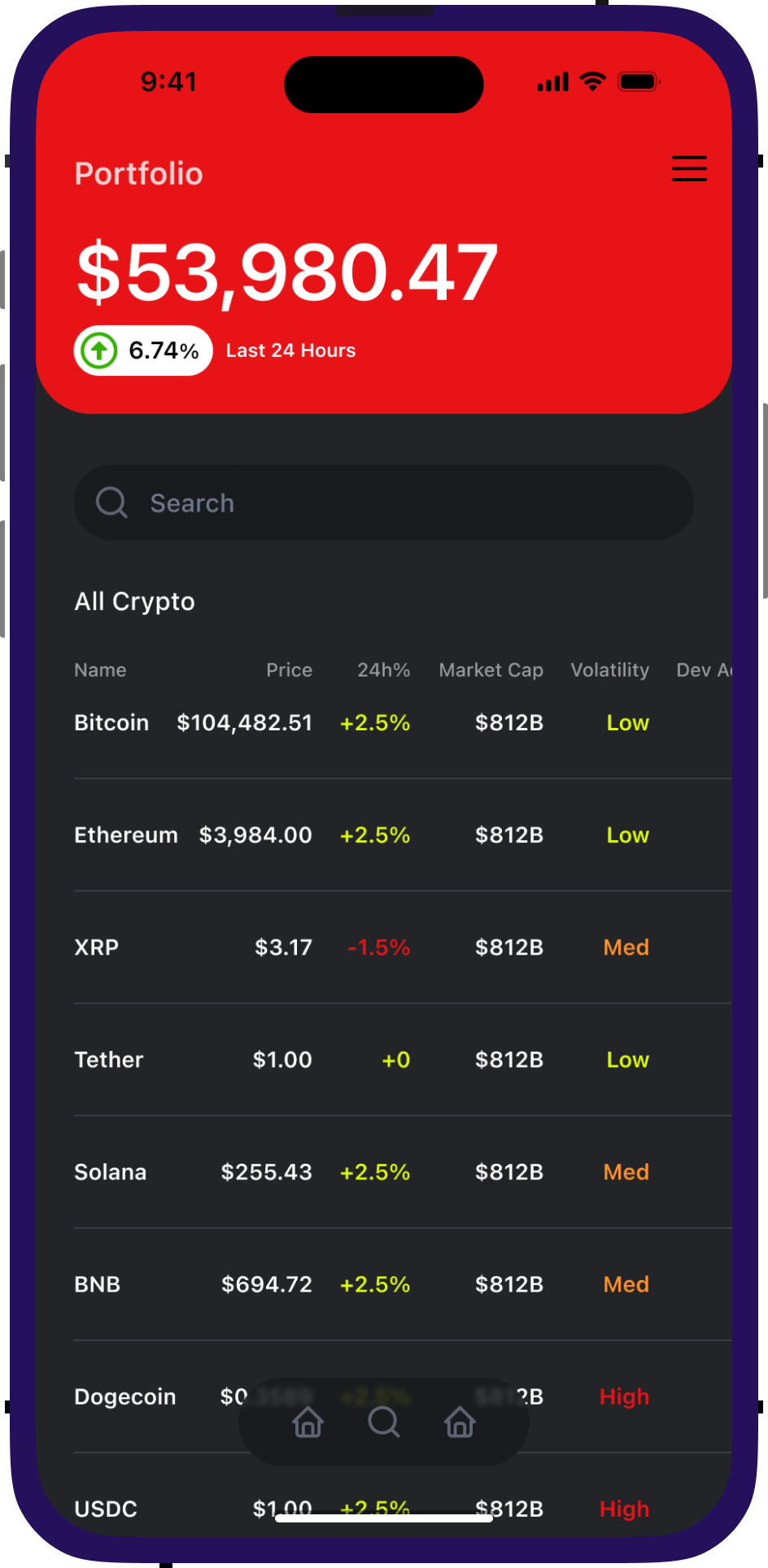Sort by the 24h% column header

(x=383, y=670)
